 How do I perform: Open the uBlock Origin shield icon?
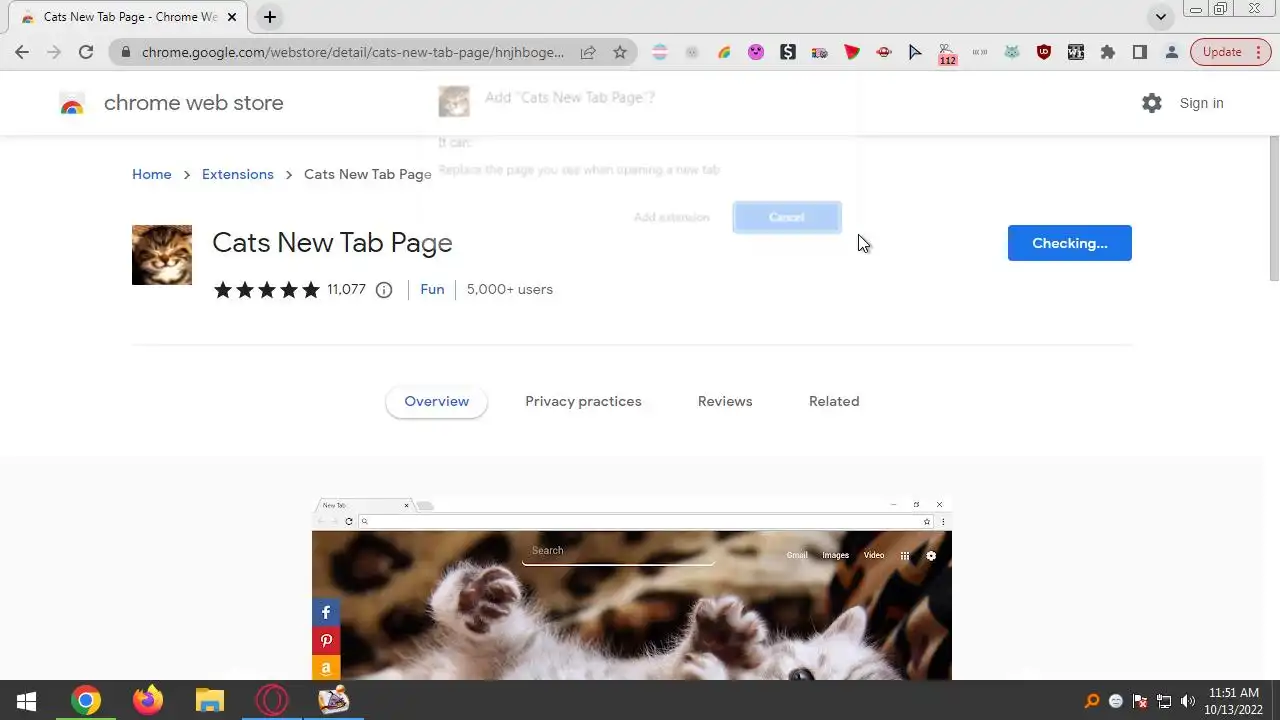pos(1044,52)
